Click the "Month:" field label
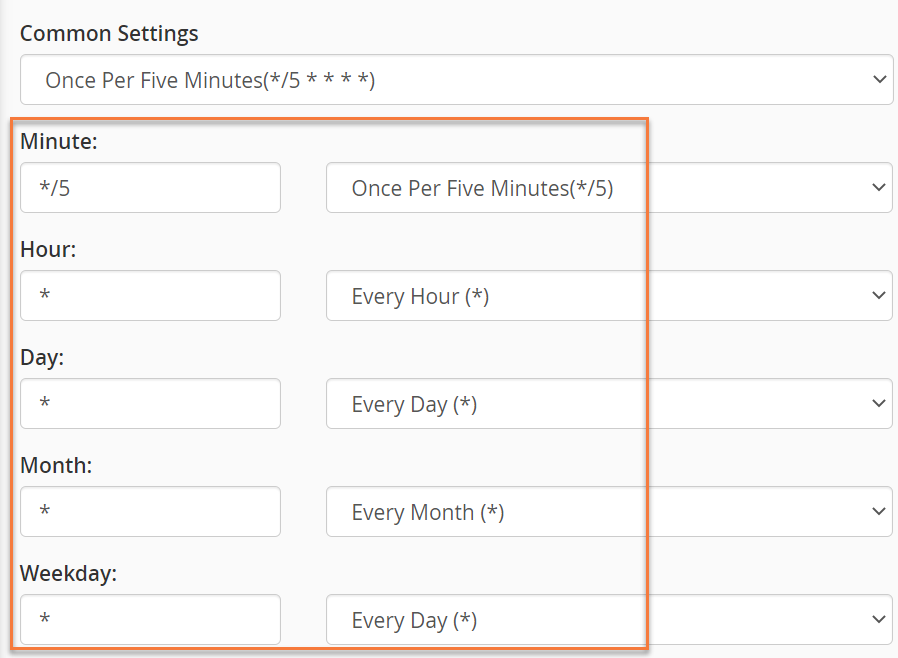The image size is (898, 658). 54,466
